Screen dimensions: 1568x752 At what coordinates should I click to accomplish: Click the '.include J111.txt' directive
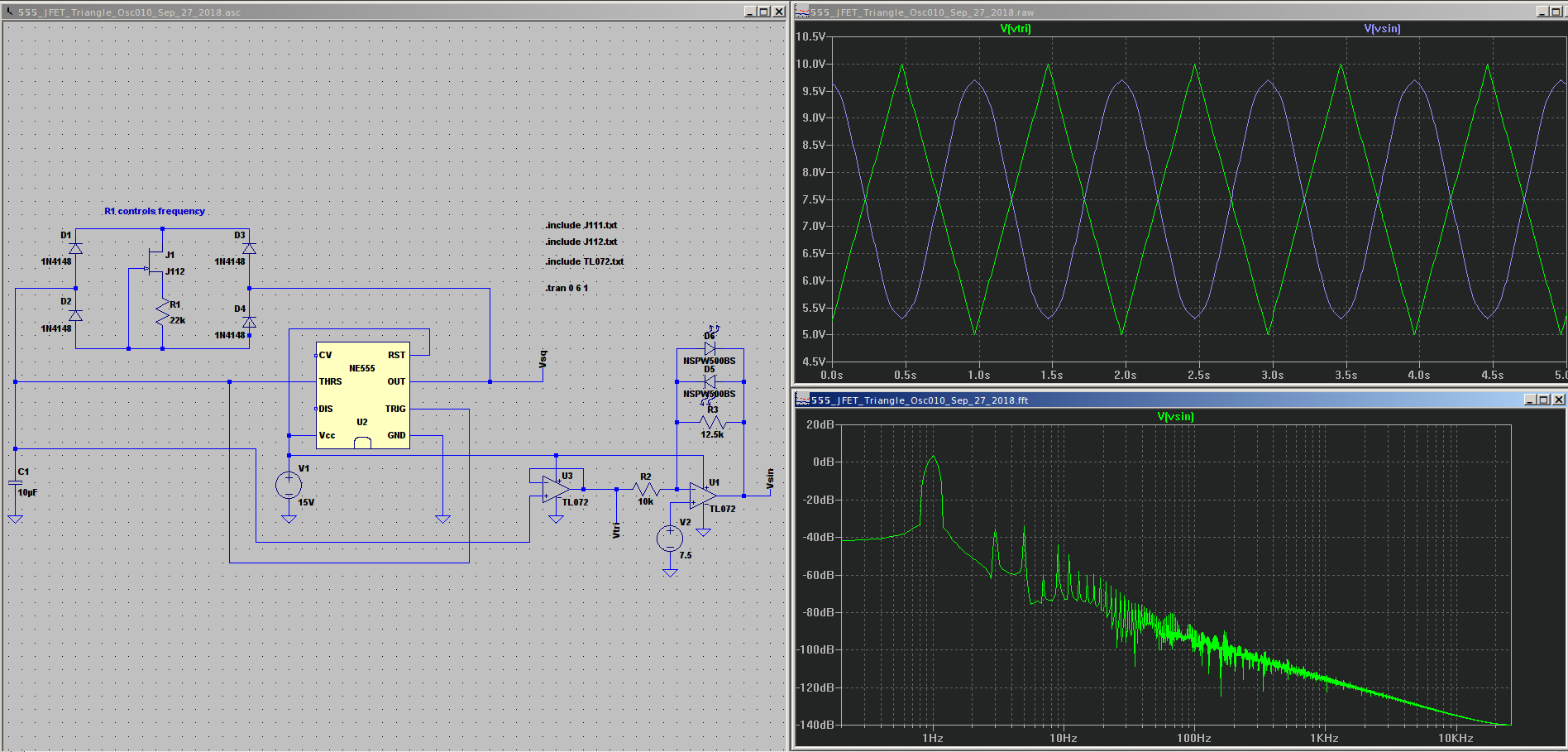click(581, 225)
